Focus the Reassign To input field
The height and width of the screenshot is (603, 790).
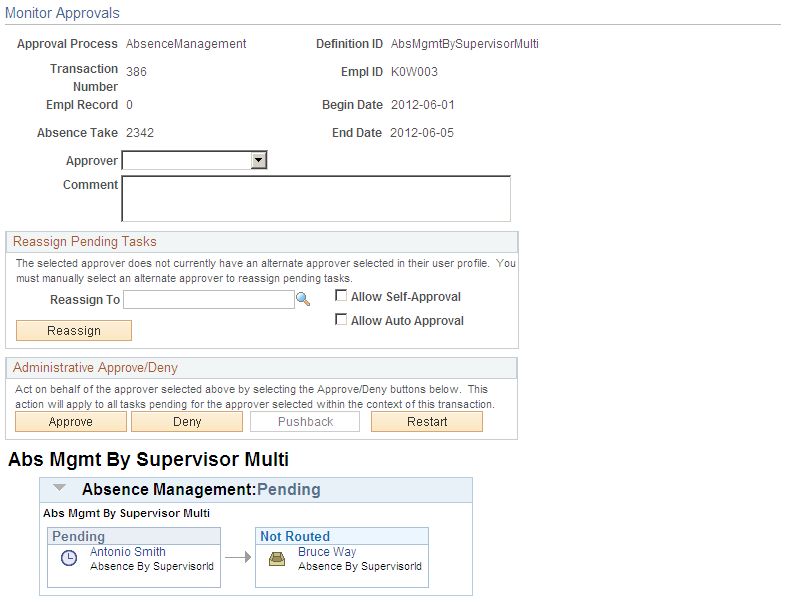(x=209, y=300)
